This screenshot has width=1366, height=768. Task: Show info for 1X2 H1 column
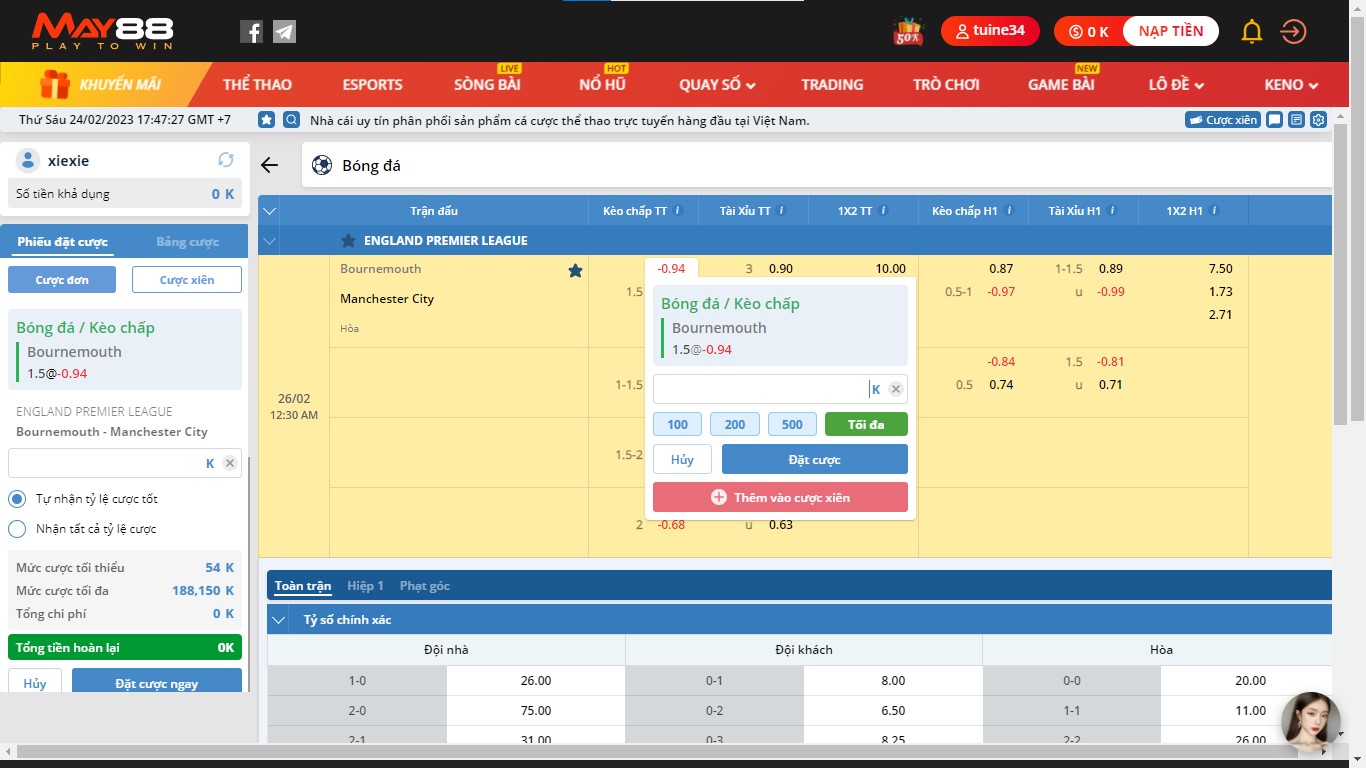(x=1213, y=211)
